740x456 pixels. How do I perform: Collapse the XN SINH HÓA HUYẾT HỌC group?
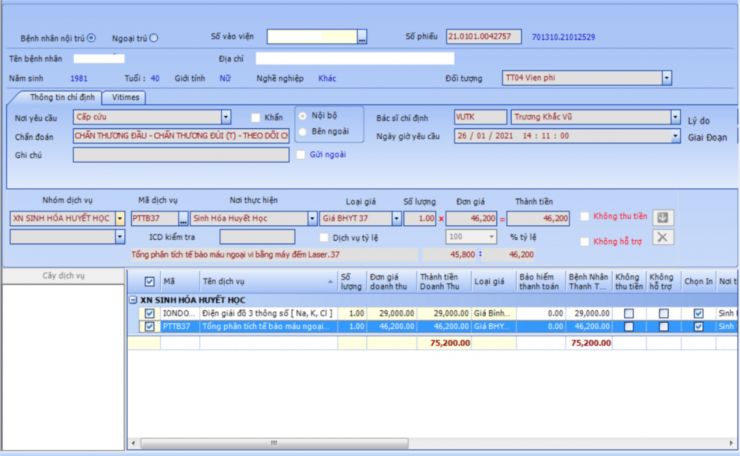click(x=134, y=299)
